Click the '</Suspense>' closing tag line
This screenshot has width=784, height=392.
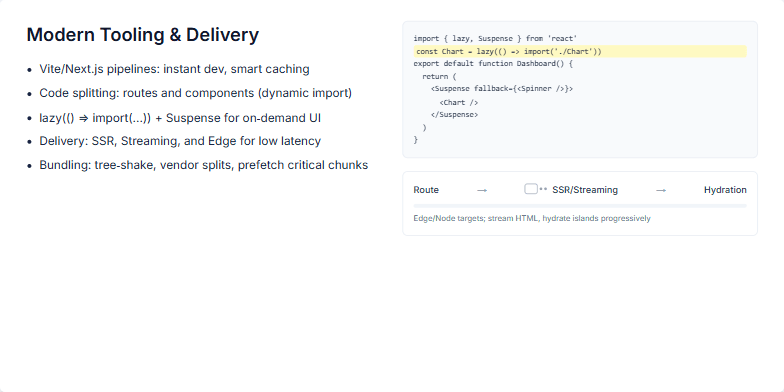[454, 114]
